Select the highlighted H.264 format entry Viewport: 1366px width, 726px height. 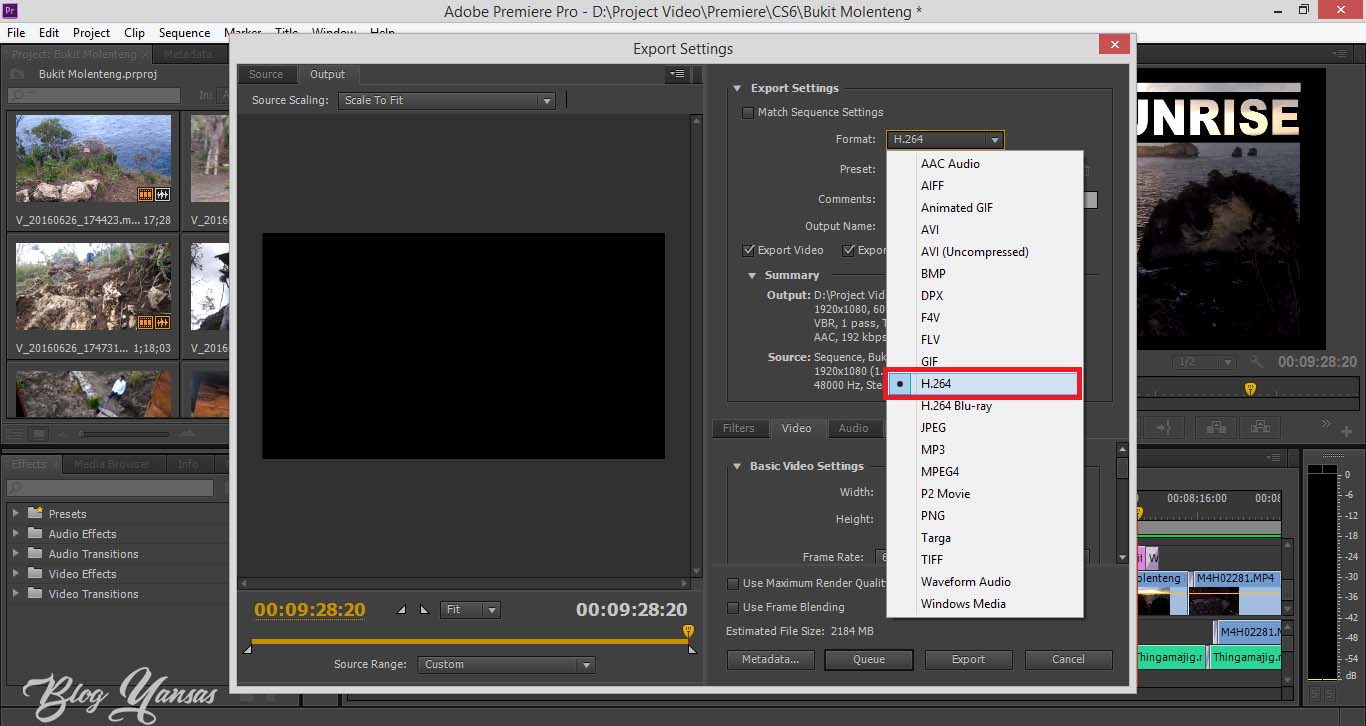pos(985,384)
